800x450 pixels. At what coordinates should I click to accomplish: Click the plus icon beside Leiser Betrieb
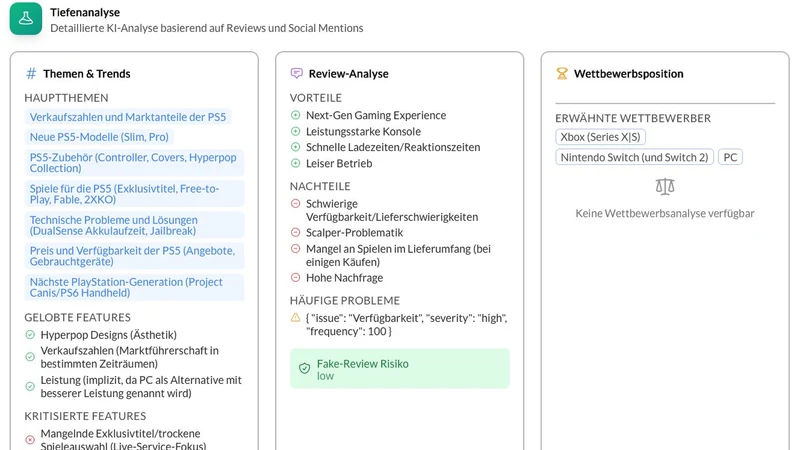(x=295, y=164)
